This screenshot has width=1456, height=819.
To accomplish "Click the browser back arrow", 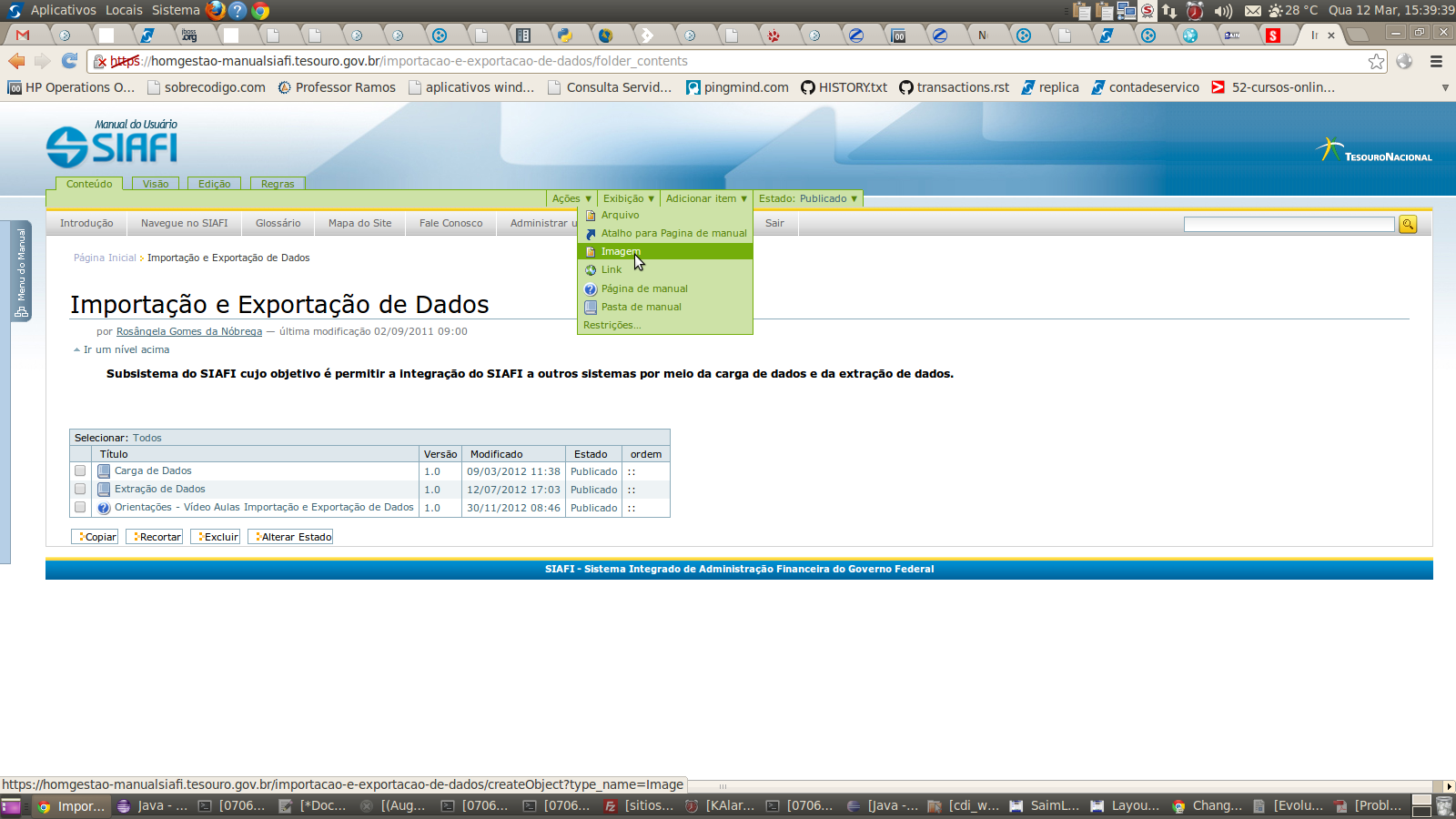I will (17, 61).
